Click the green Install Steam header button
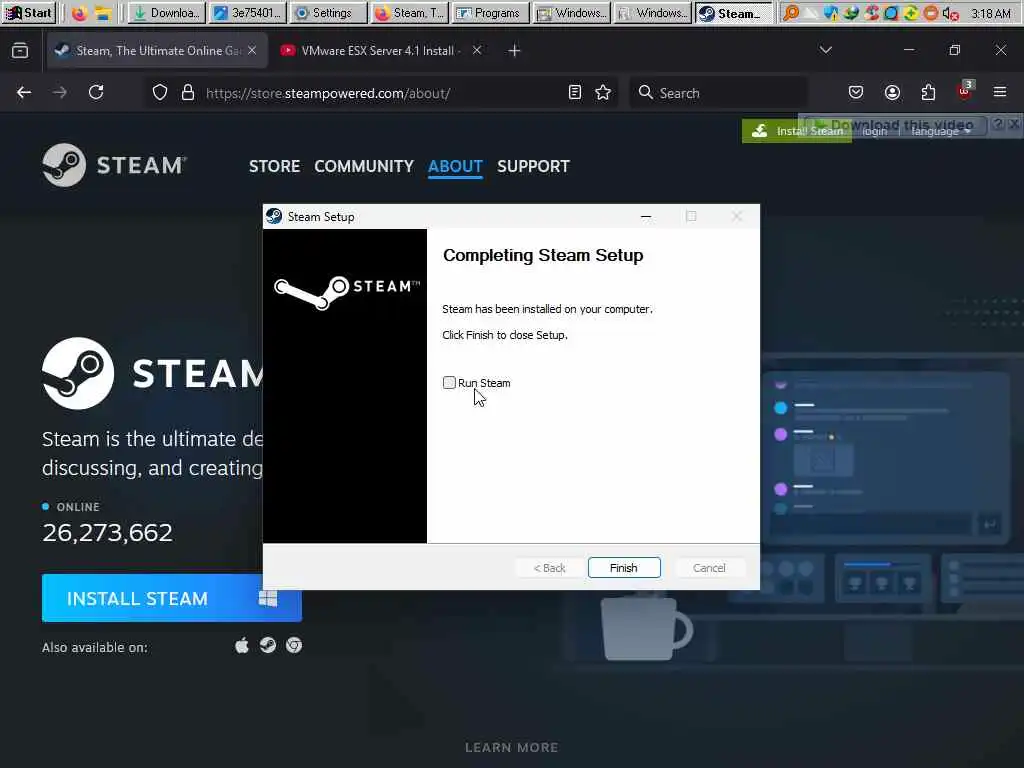The width and height of the screenshot is (1024, 768). pos(797,131)
